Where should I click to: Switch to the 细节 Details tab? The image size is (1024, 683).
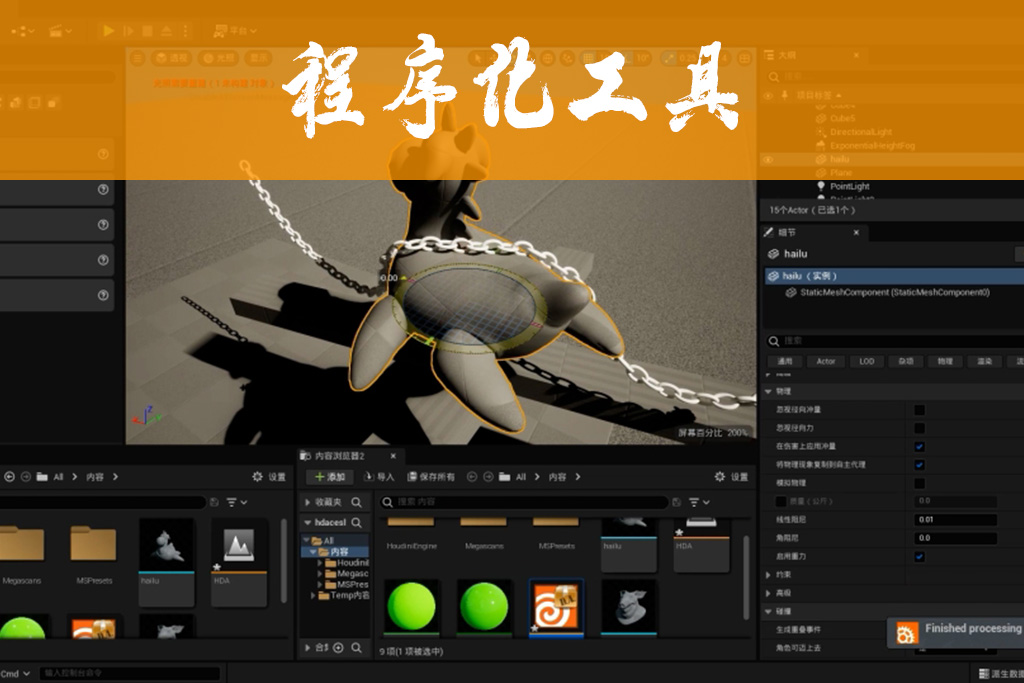pos(787,232)
